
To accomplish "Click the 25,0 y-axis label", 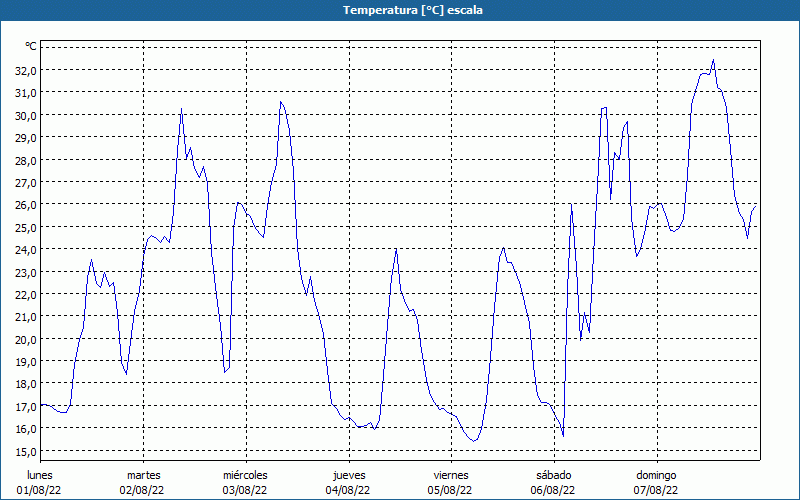I will (26, 227).
